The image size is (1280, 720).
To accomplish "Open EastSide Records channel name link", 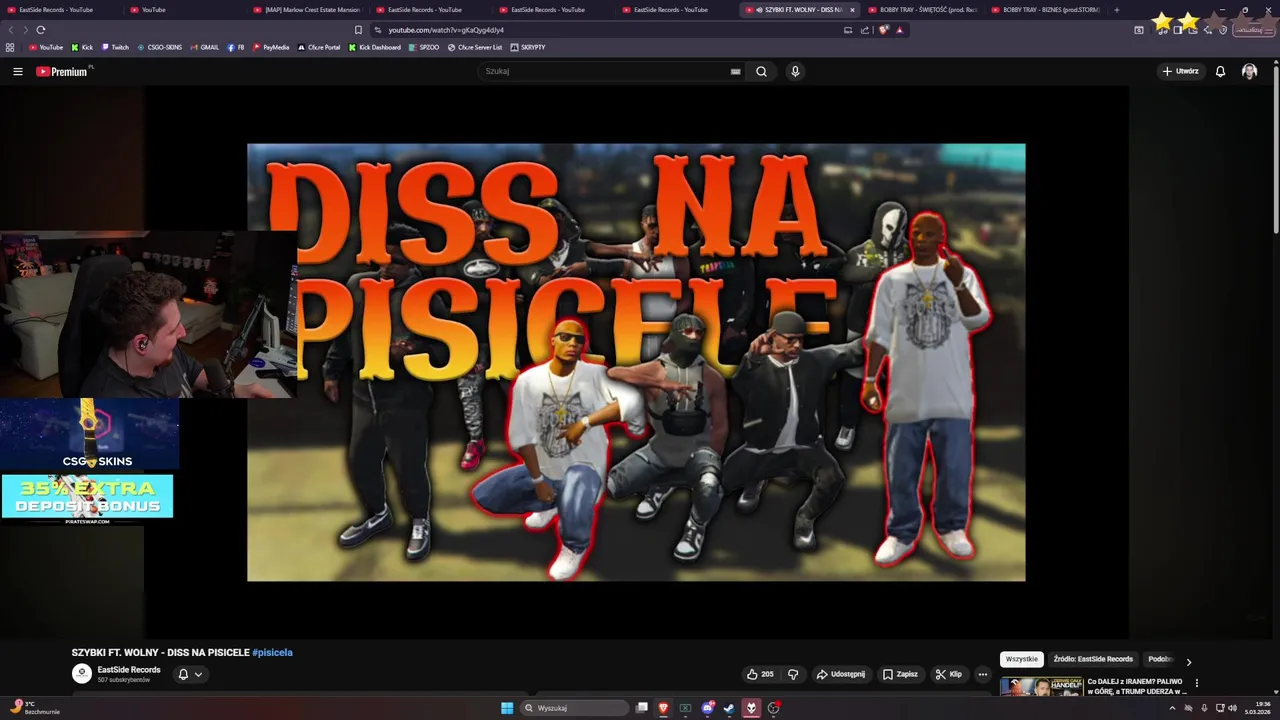I will click(x=129, y=670).
